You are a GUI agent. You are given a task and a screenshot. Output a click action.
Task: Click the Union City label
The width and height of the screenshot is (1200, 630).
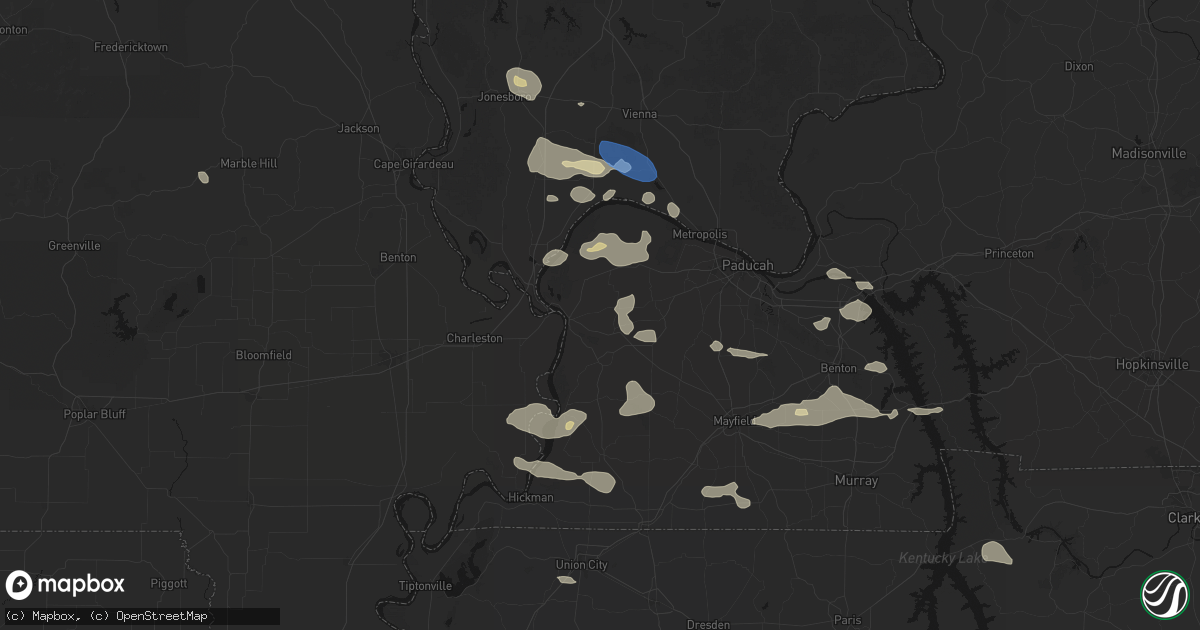point(582,565)
